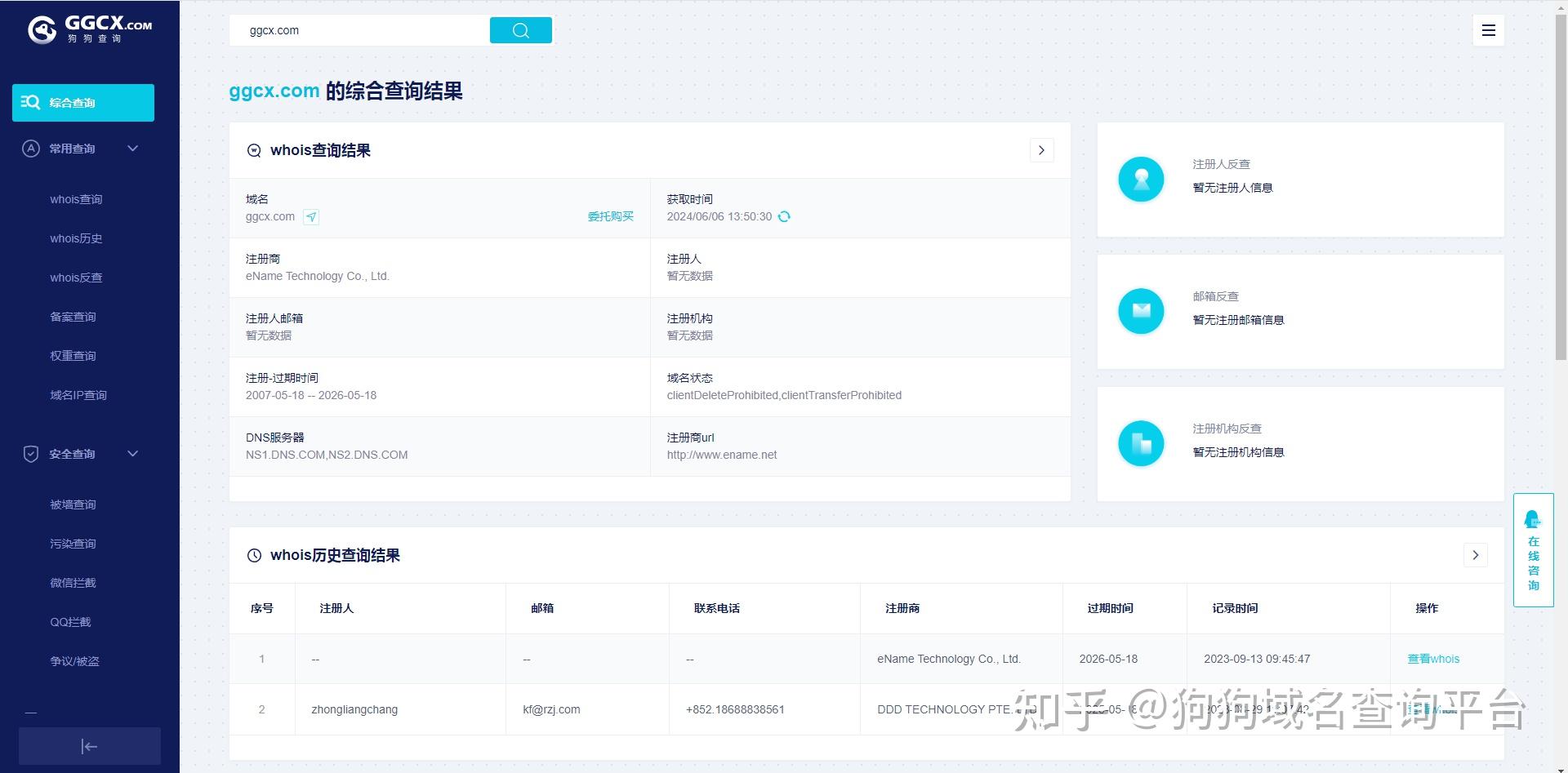Click DNS value NS1.DNS.COM,NS2.DNS.COM
The width and height of the screenshot is (1568, 773).
point(327,455)
